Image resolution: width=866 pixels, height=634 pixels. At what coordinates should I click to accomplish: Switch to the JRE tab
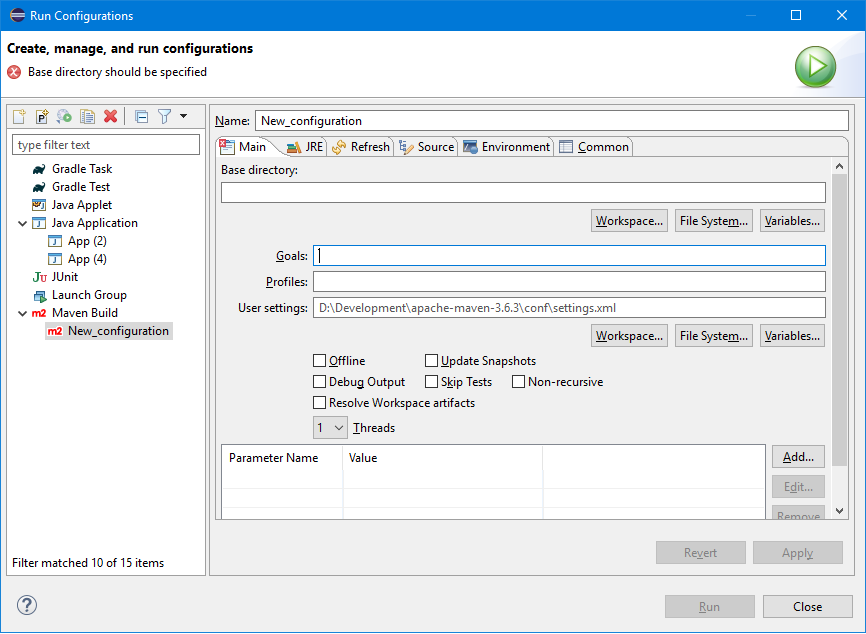(305, 147)
